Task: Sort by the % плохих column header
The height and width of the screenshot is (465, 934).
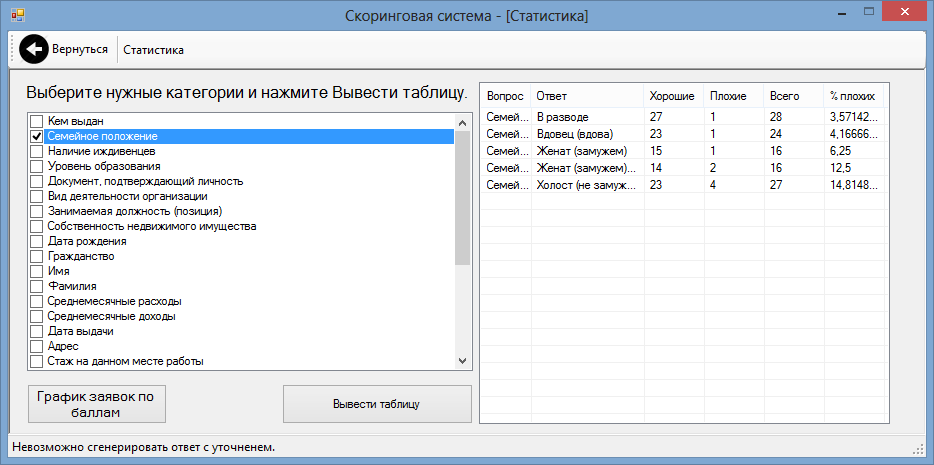Action: click(854, 96)
